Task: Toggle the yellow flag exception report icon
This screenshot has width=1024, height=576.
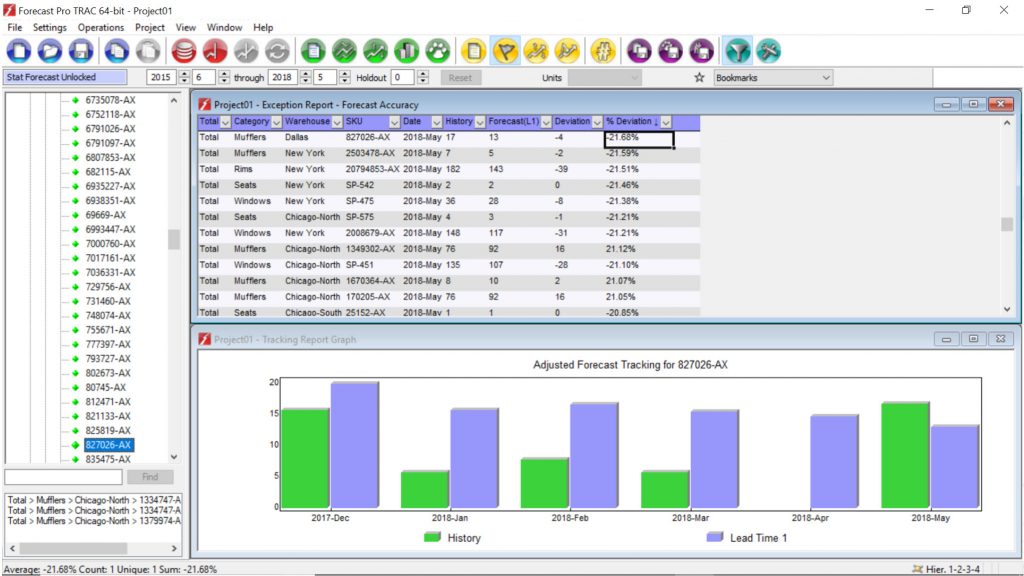Action: (x=505, y=51)
